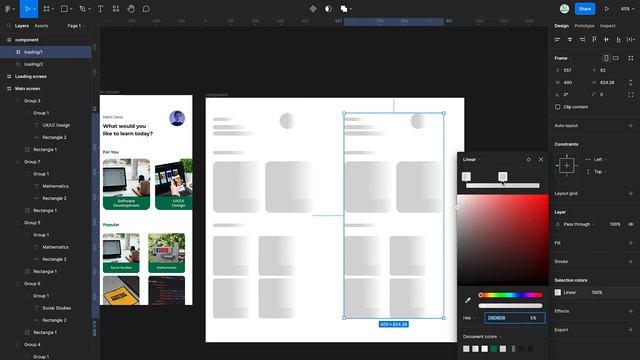Image resolution: width=640 pixels, height=360 pixels.
Task: Switch to the Design tab
Action: [x=561, y=26]
